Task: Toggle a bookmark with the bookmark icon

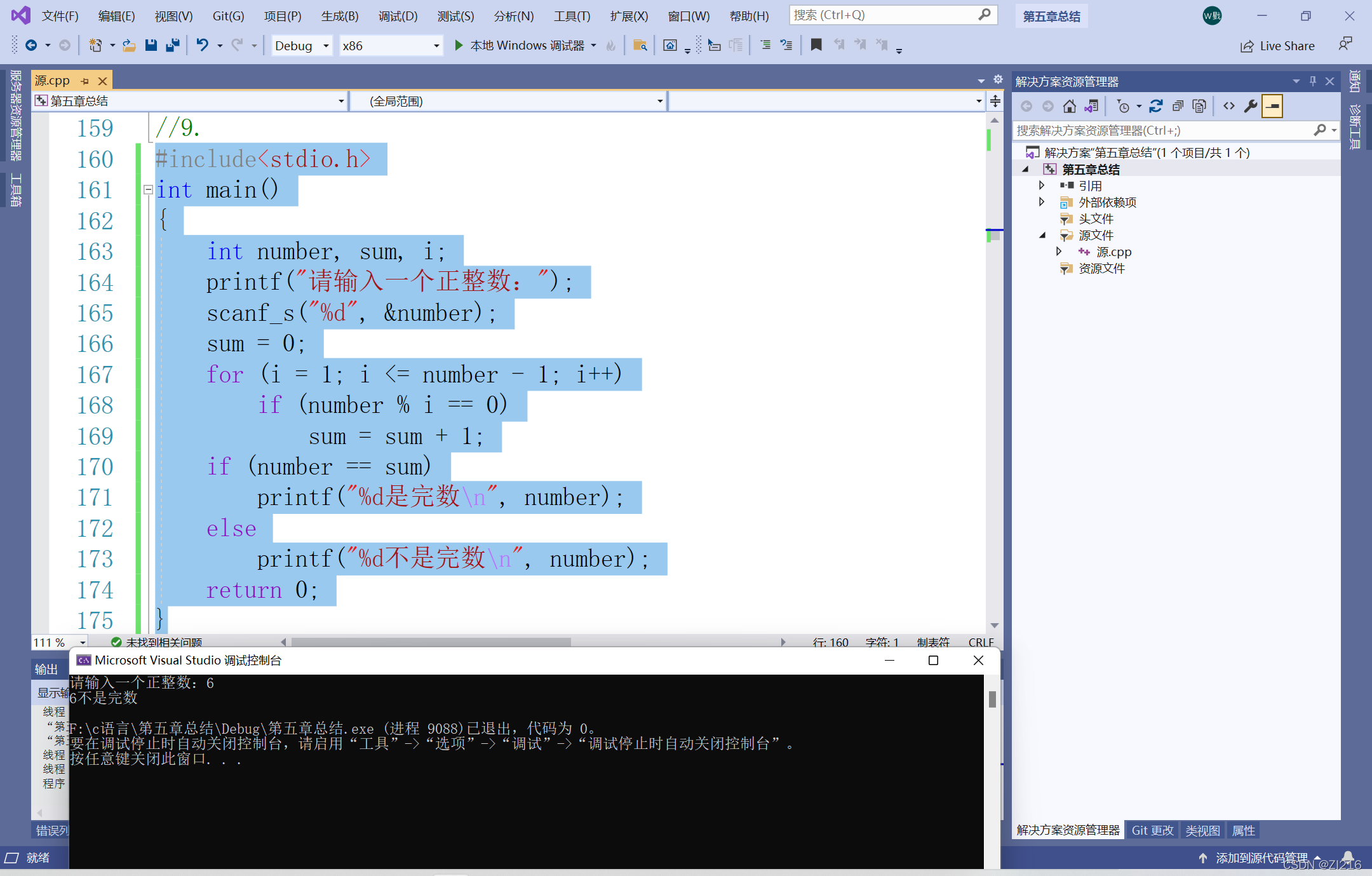Action: (x=817, y=45)
